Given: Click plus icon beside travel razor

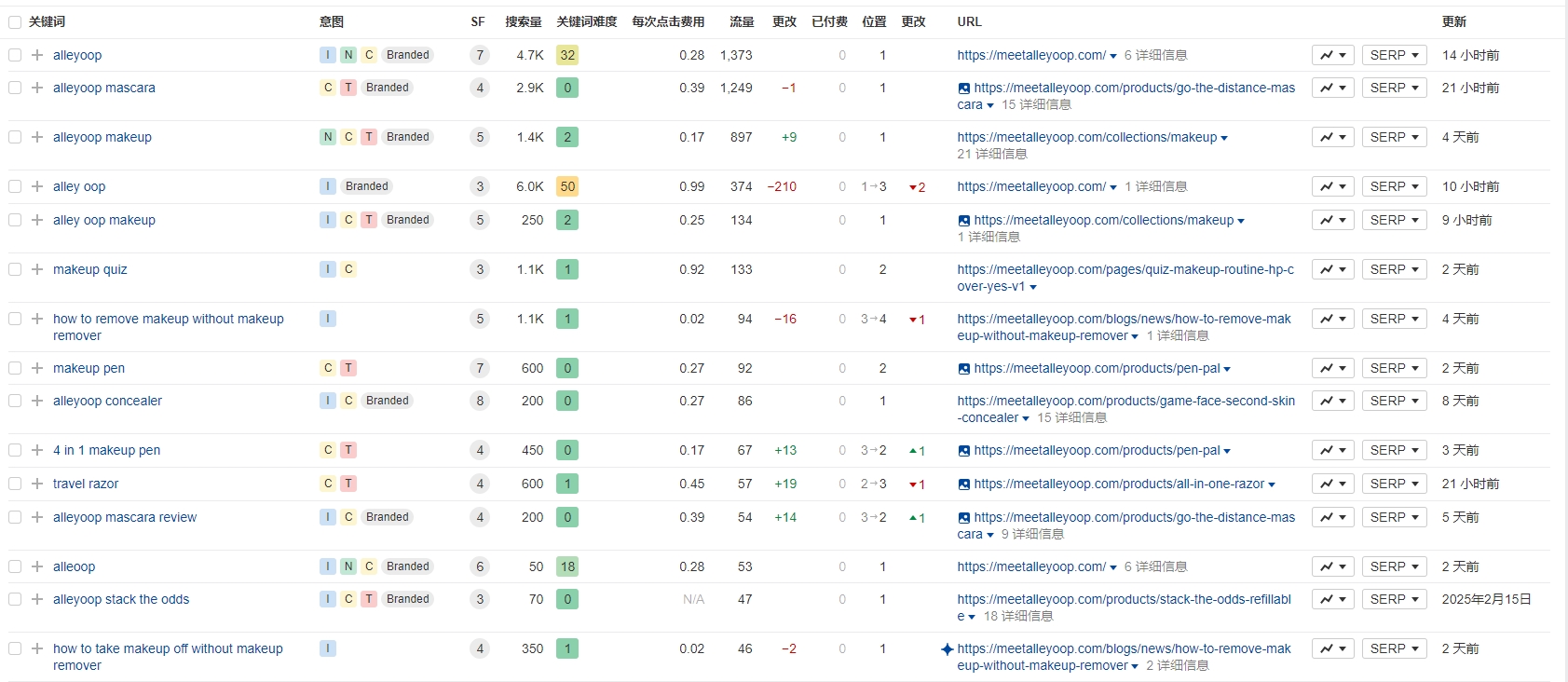Looking at the screenshot, I should point(37,484).
